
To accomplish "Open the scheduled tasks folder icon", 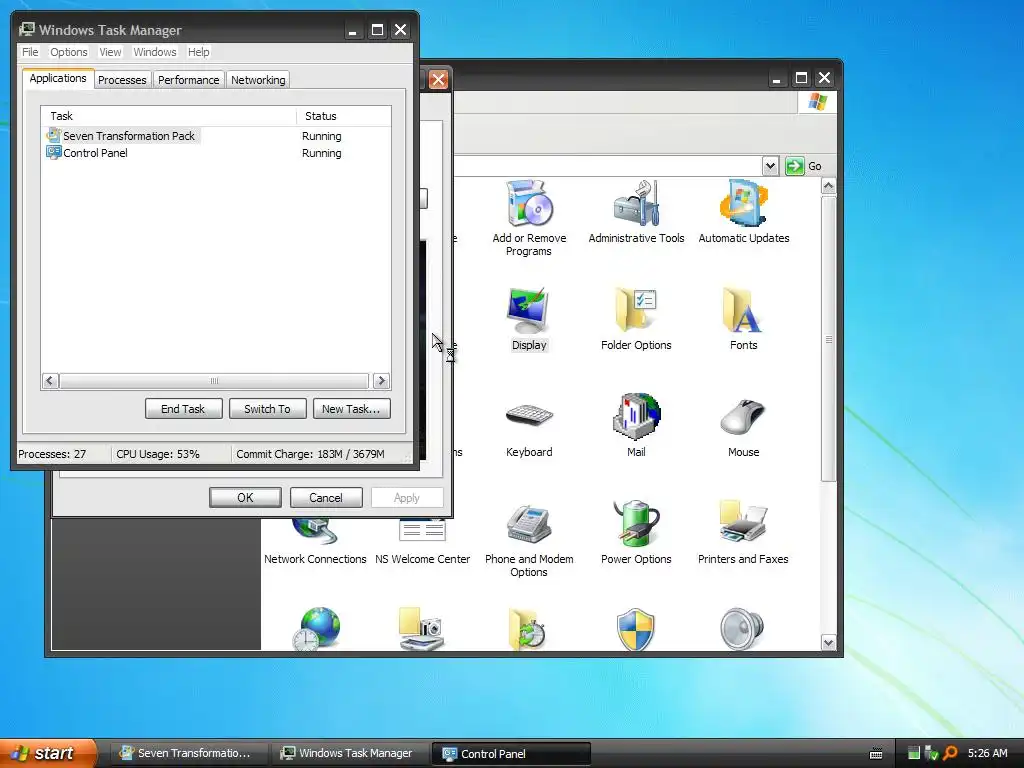I will click(528, 628).
